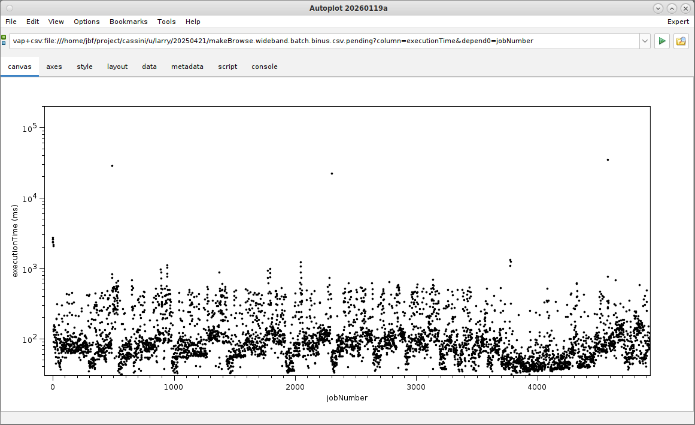
Task: Open the Edit menu
Action: 33,21
